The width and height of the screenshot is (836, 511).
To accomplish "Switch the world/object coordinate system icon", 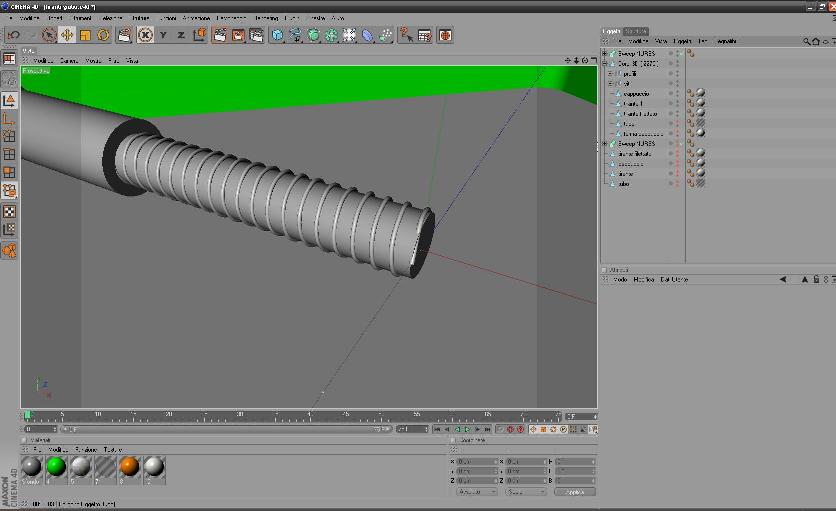I will tap(200, 35).
